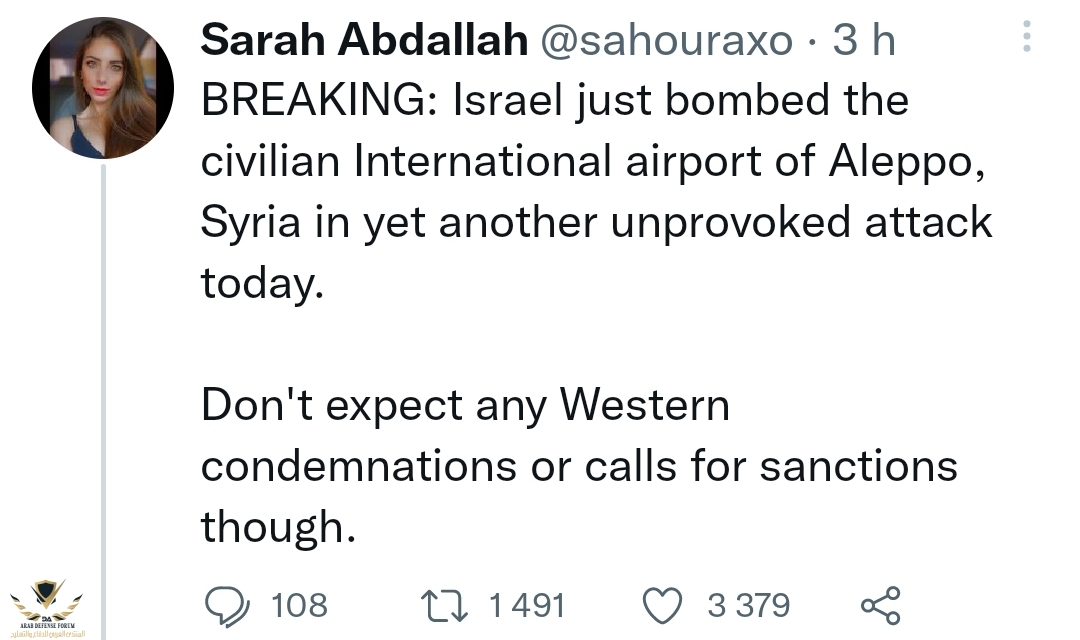Click the line ending with 'unprovoked attack'
The width and height of the screenshot is (1080, 640).
[x=596, y=221]
